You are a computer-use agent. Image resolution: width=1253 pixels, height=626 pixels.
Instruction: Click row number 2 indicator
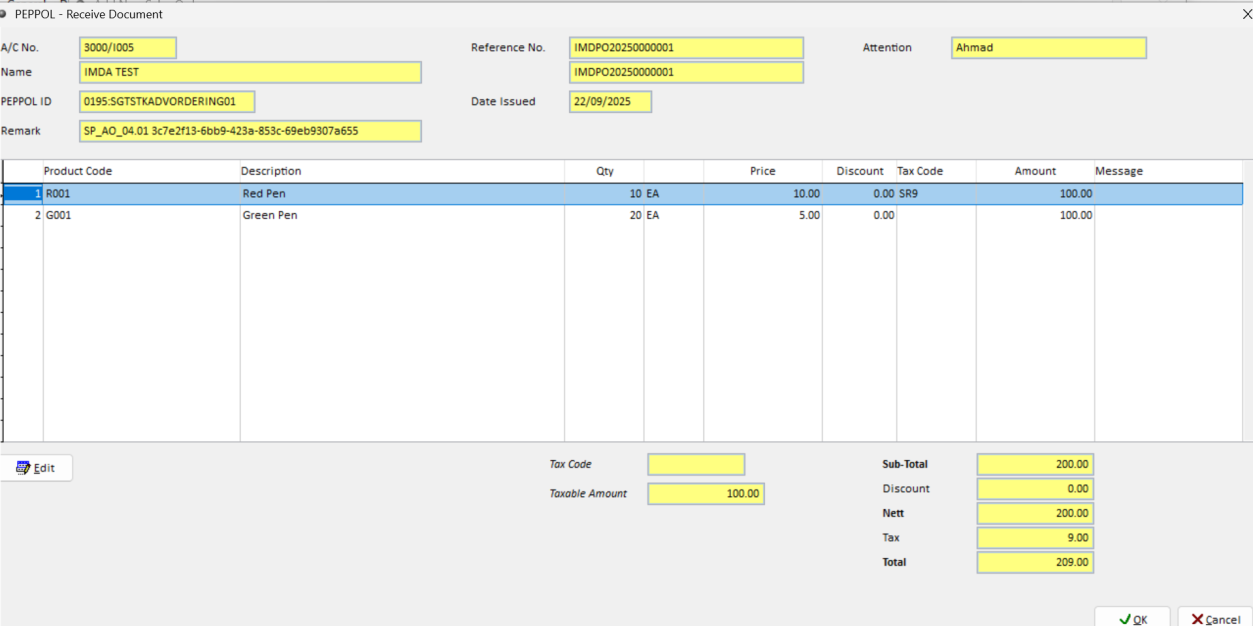[x=22, y=215]
